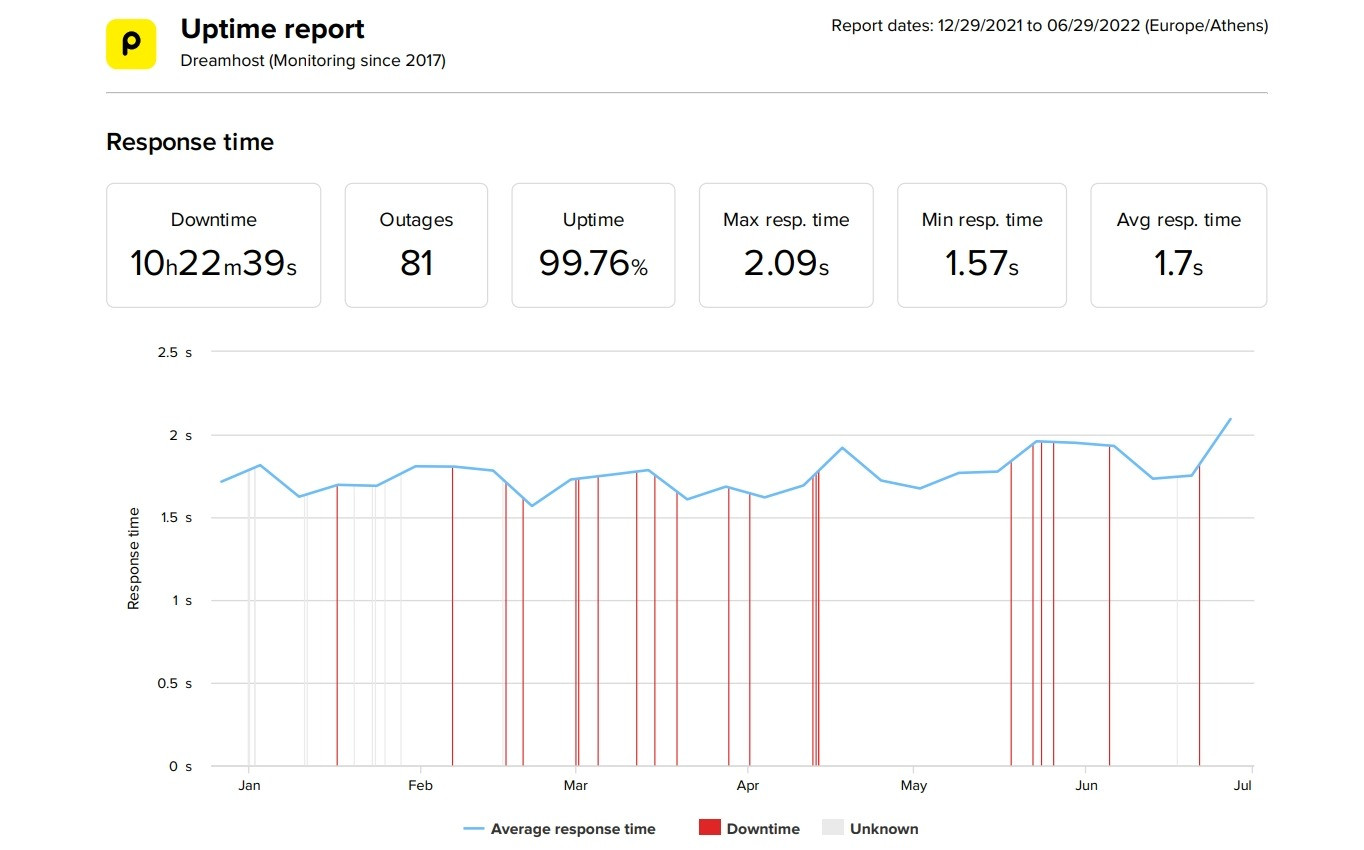Click the Apr label on the x-axis
Image resolution: width=1364 pixels, height=850 pixels.
(x=748, y=786)
